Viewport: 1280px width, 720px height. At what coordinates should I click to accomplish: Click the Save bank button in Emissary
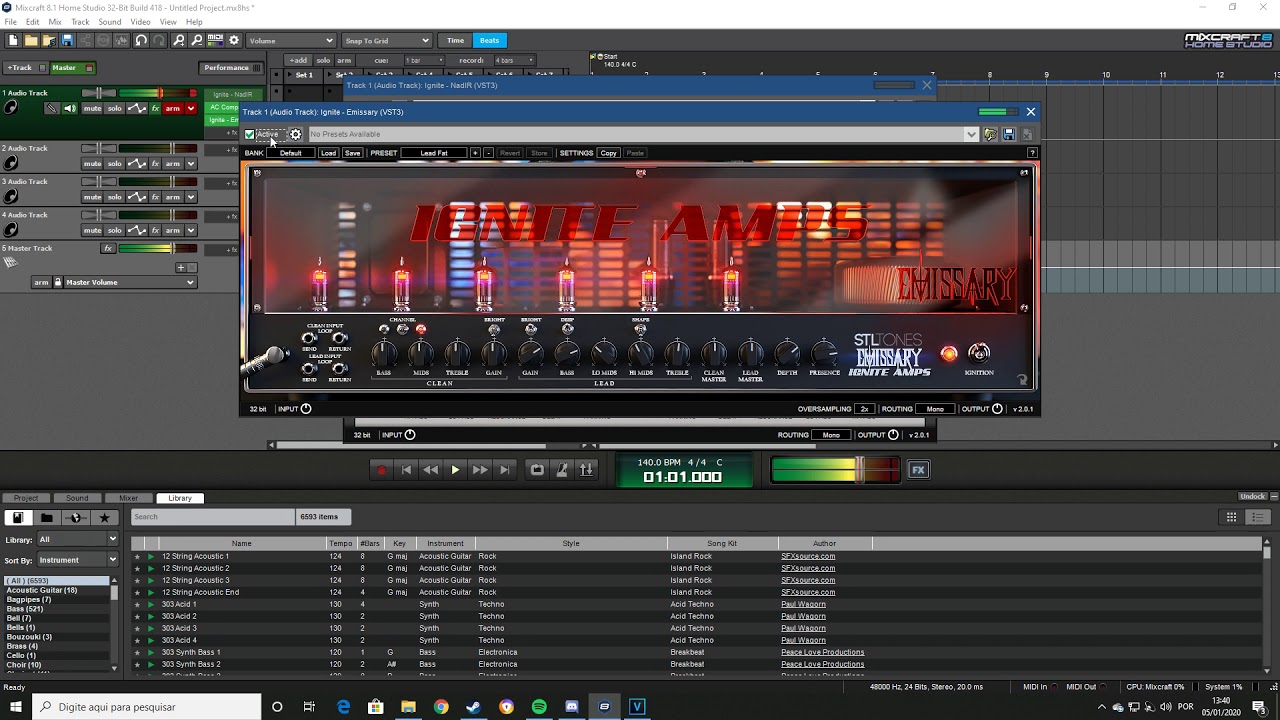[x=352, y=153]
